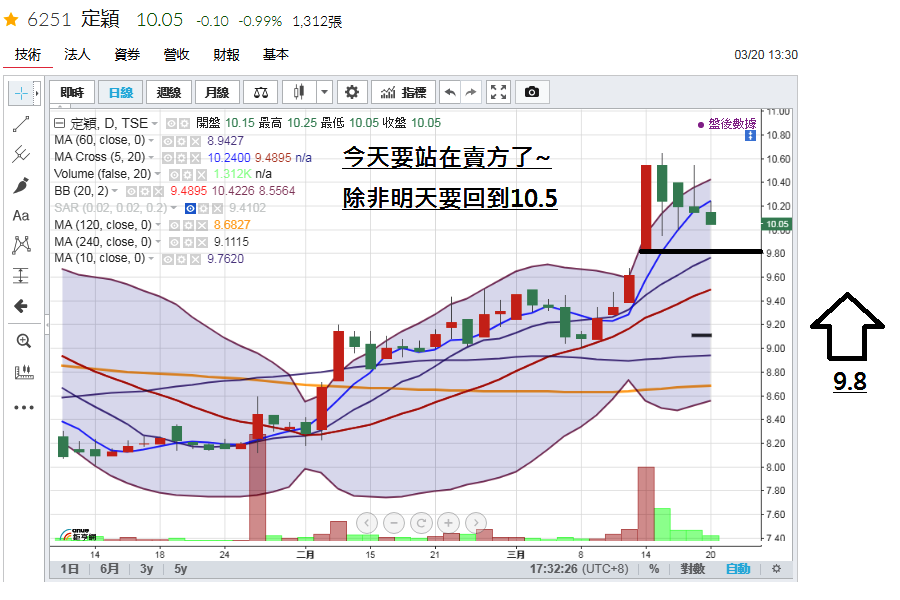
Task: Switch to the 技術 tab
Action: (28, 55)
